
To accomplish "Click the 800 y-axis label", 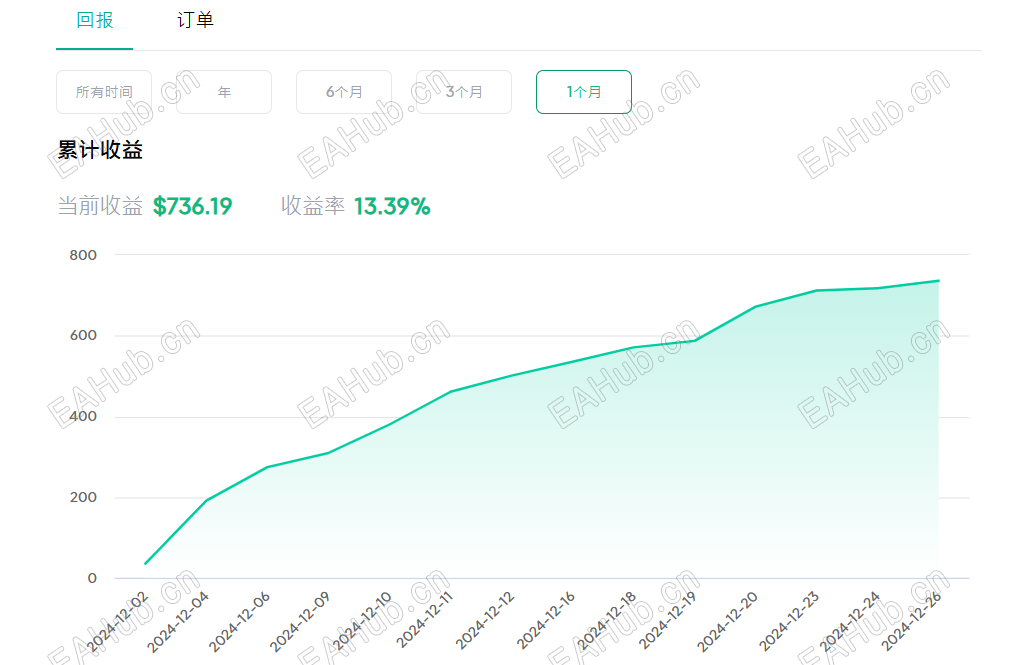I will 83,255.
